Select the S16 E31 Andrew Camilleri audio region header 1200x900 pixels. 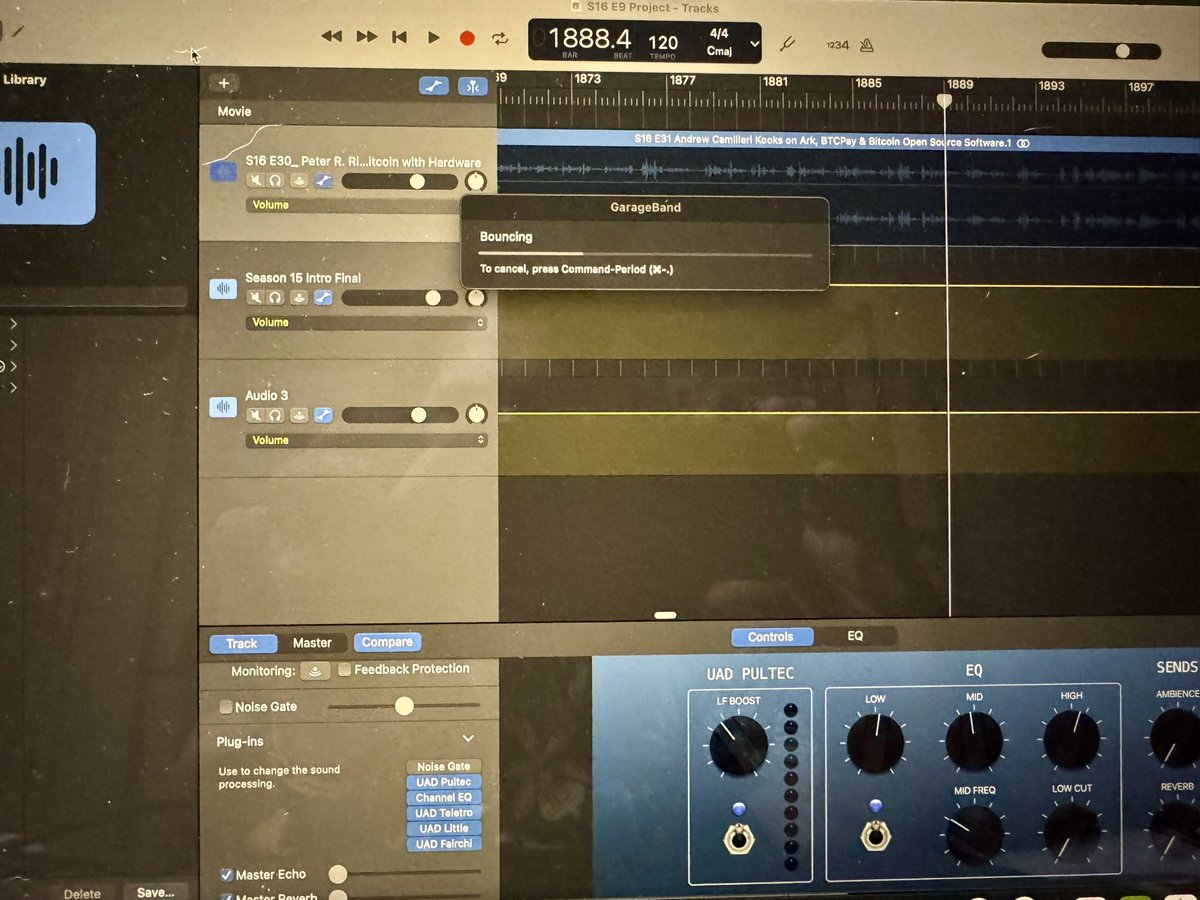tap(848, 142)
